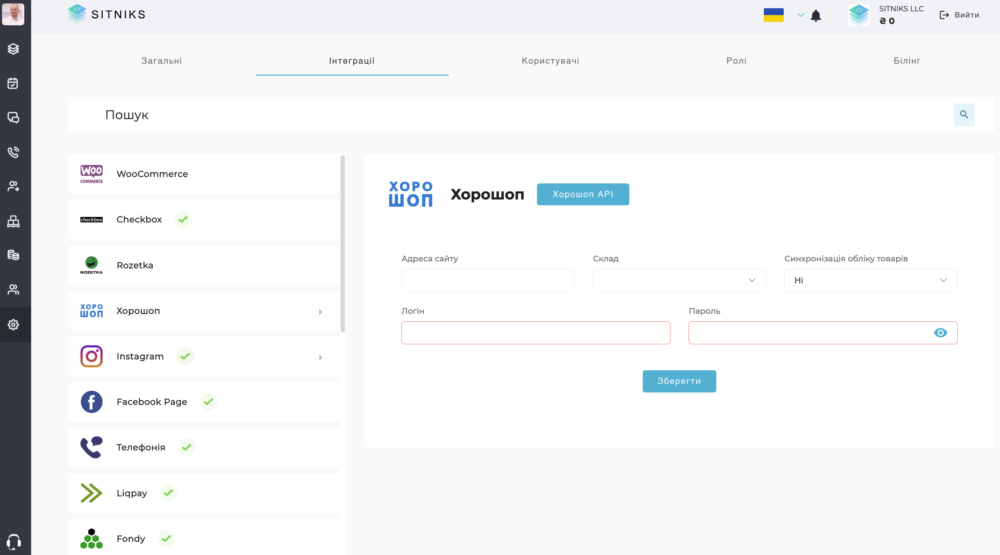Select Instagram integration
Image resolution: width=1000 pixels, height=555 pixels.
point(203,356)
